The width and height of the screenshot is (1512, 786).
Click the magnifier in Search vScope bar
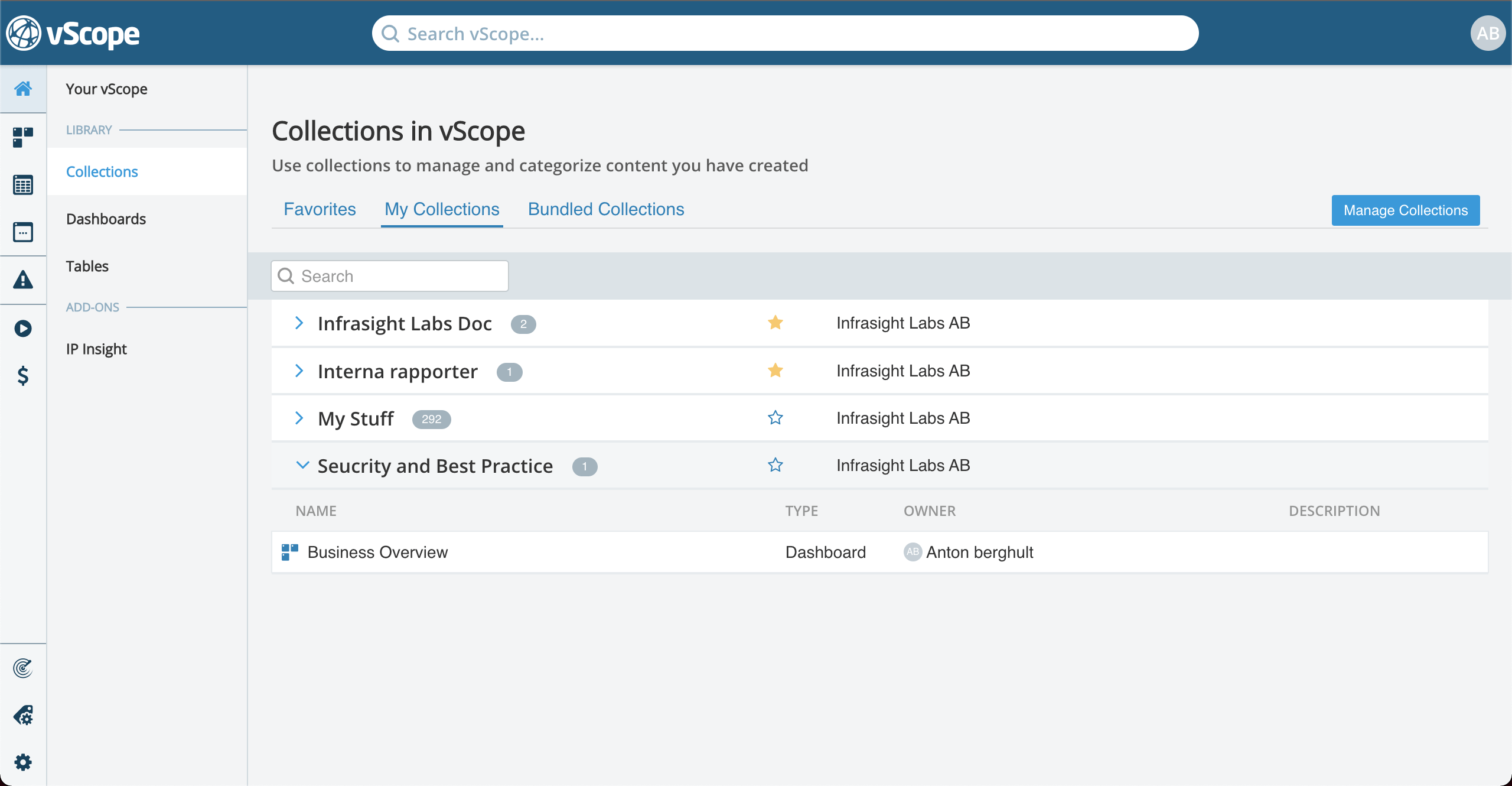[x=390, y=34]
